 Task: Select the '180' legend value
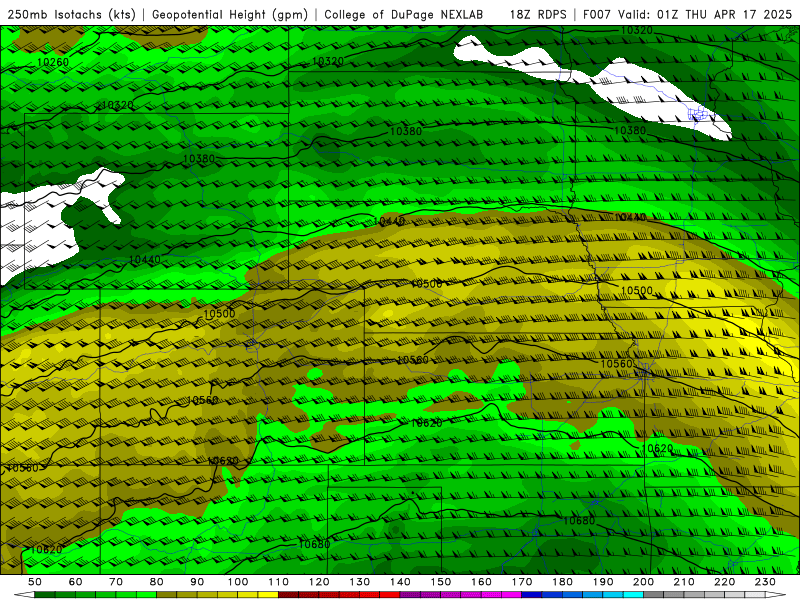(562, 582)
